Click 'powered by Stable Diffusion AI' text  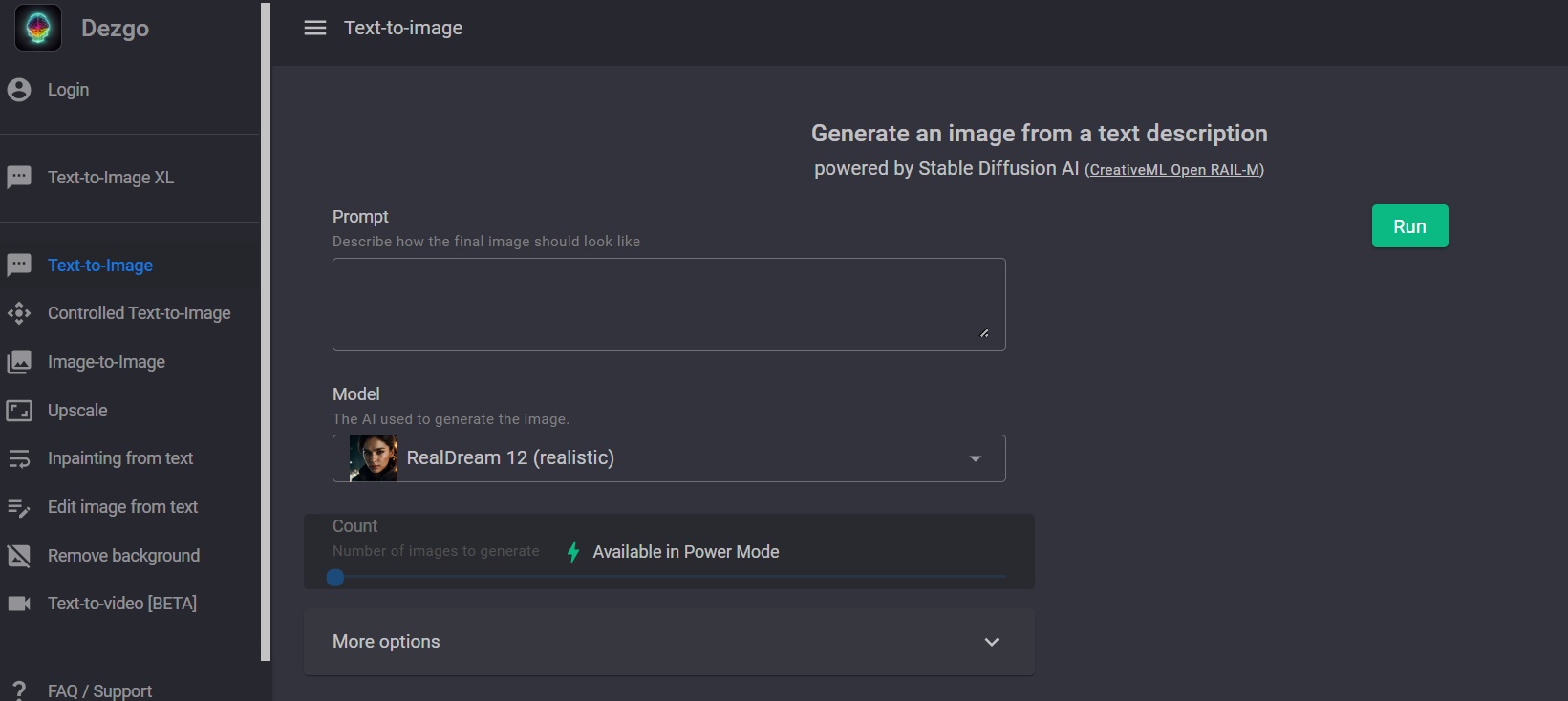pyautogui.click(x=946, y=169)
